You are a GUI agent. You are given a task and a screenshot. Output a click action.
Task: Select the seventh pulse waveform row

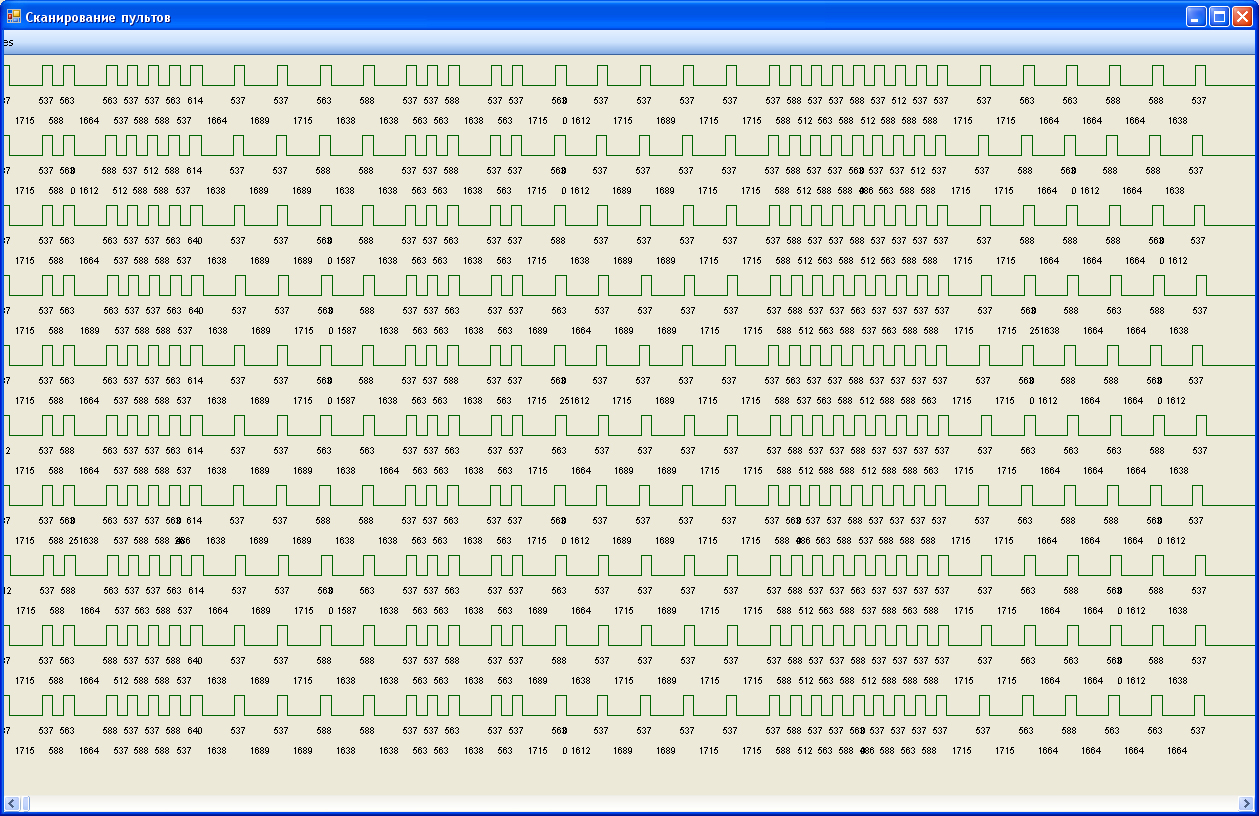pos(629,495)
